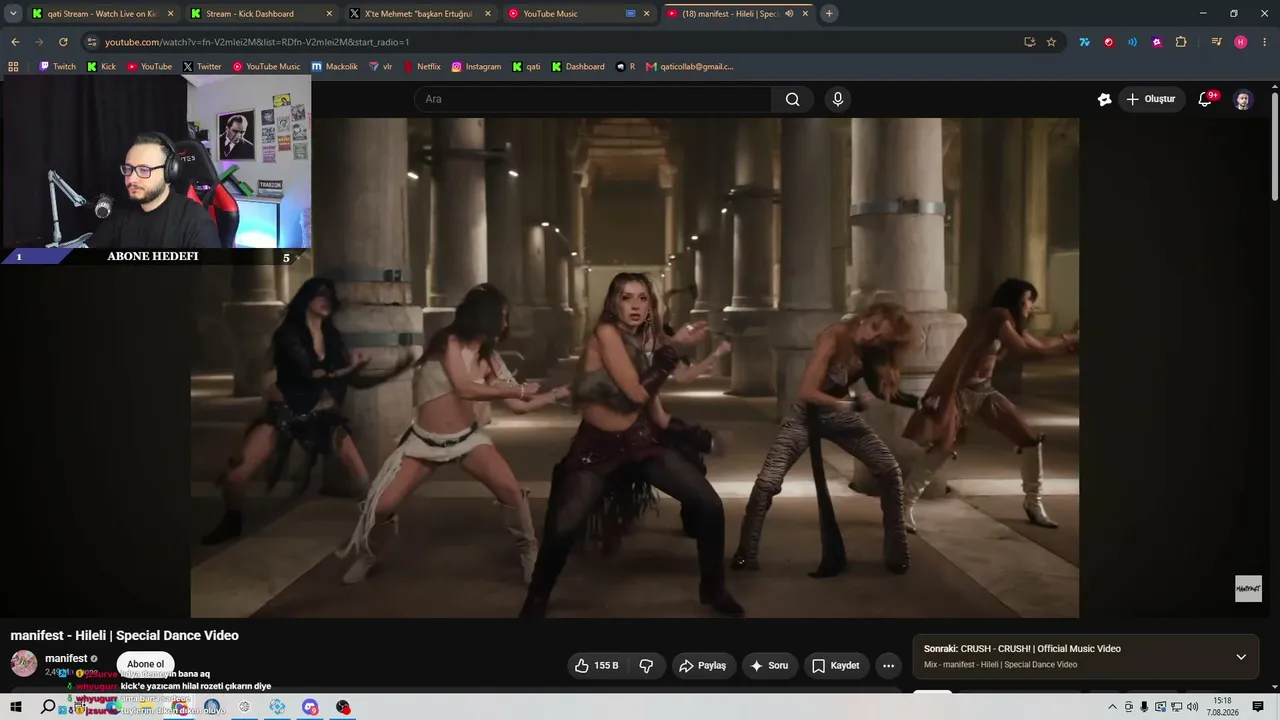Click the taskbar volume speaker icon

[x=1192, y=707]
